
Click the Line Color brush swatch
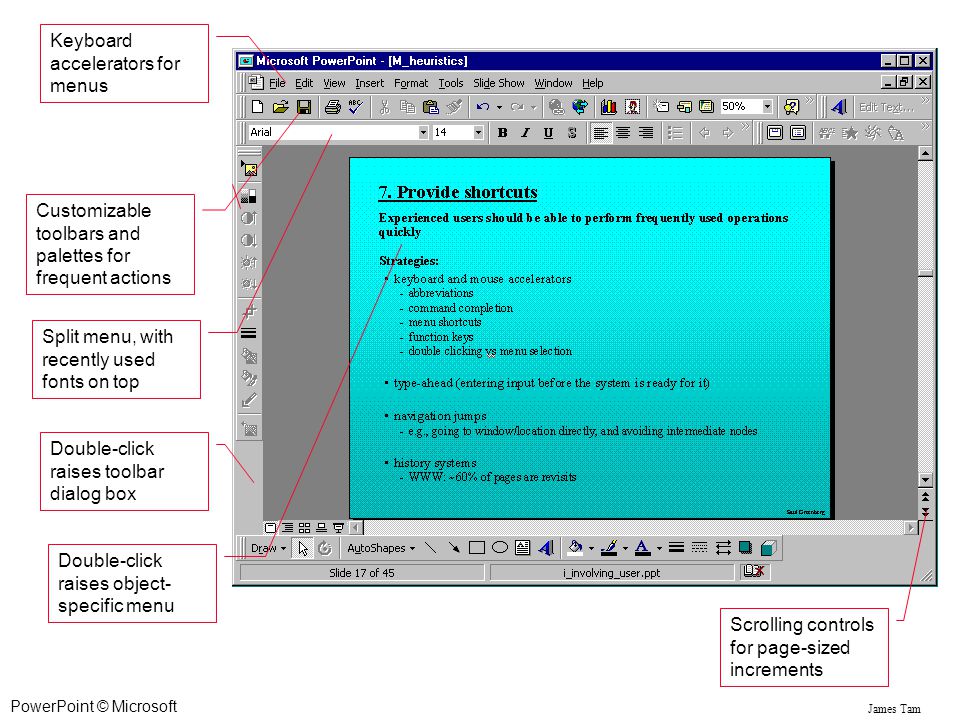609,548
